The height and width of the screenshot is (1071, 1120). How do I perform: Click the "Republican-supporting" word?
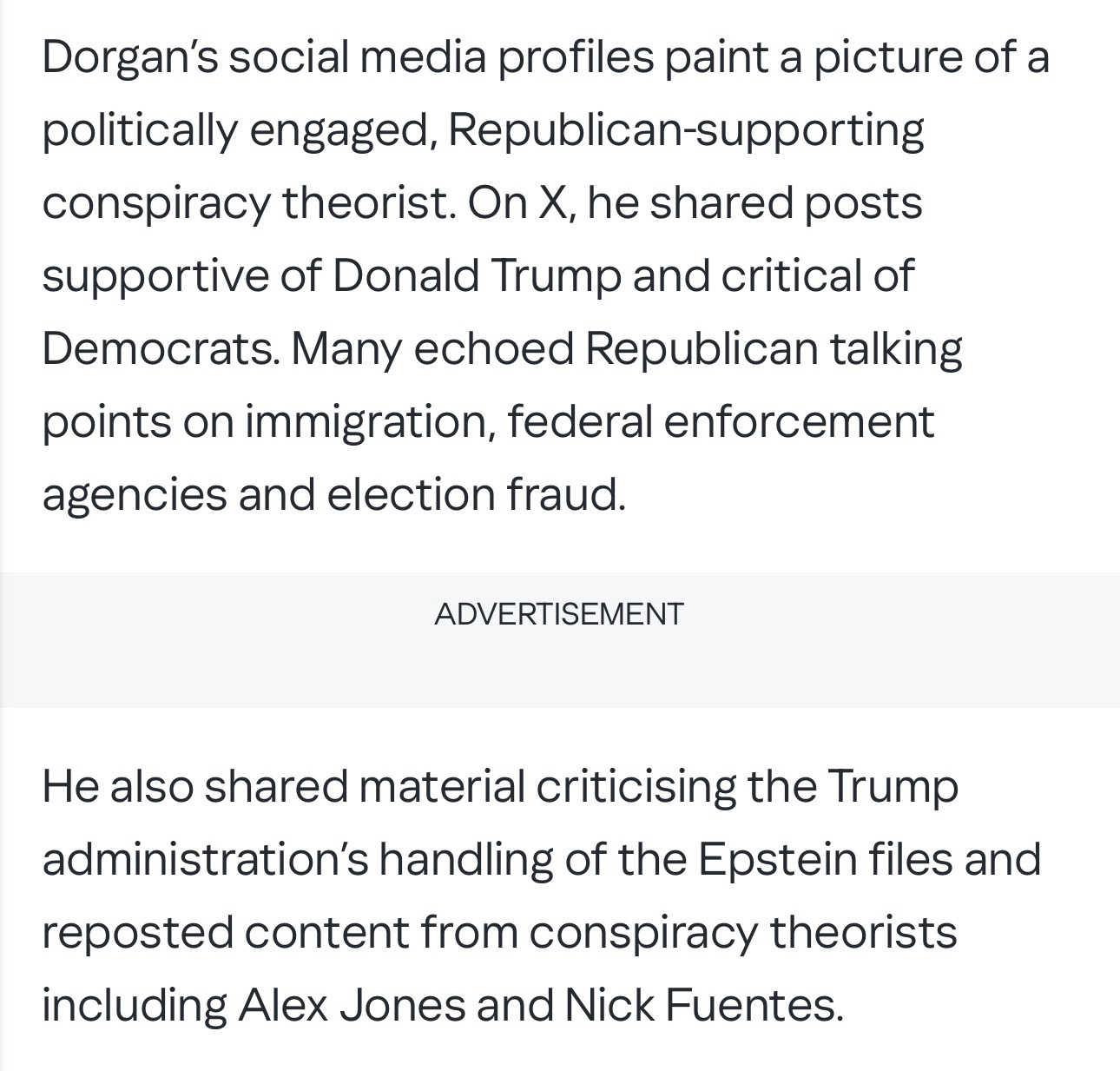point(687,130)
